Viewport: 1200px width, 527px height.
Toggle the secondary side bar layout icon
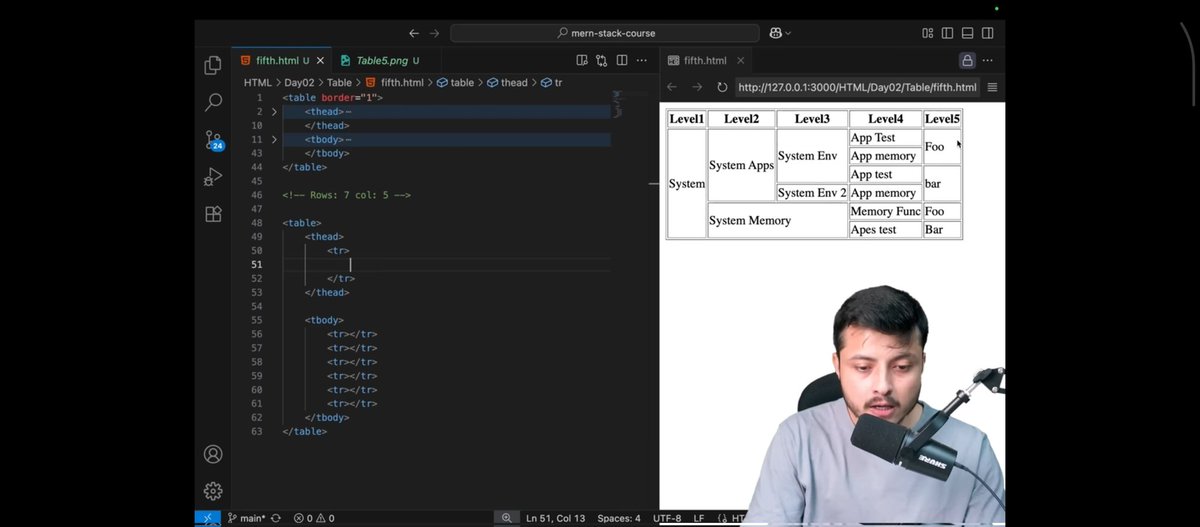coord(988,33)
